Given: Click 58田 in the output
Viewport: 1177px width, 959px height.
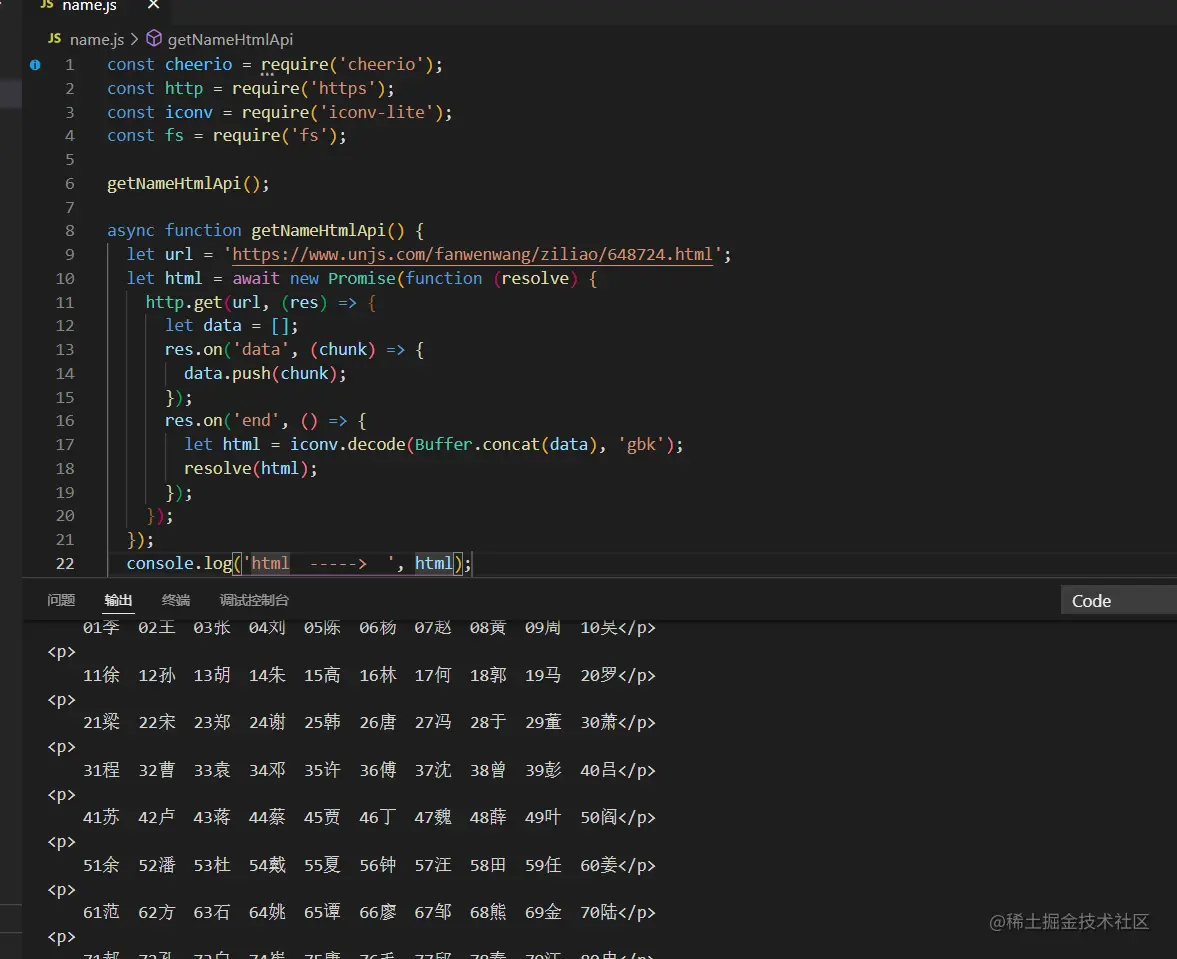Looking at the screenshot, I should pyautogui.click(x=488, y=865).
